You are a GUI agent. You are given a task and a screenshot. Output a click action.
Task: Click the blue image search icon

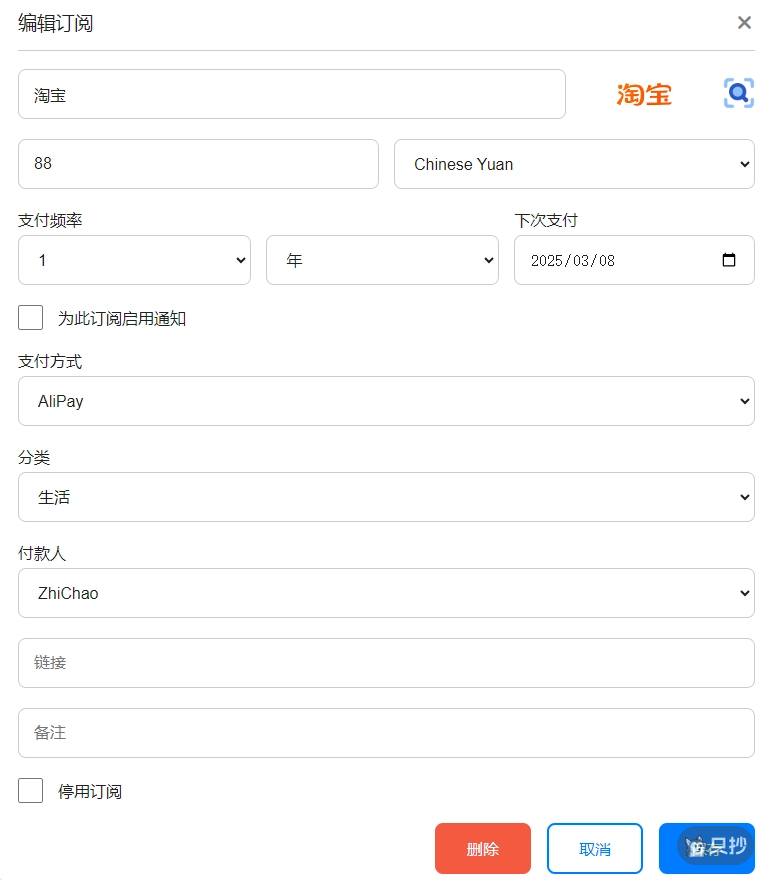coord(738,92)
